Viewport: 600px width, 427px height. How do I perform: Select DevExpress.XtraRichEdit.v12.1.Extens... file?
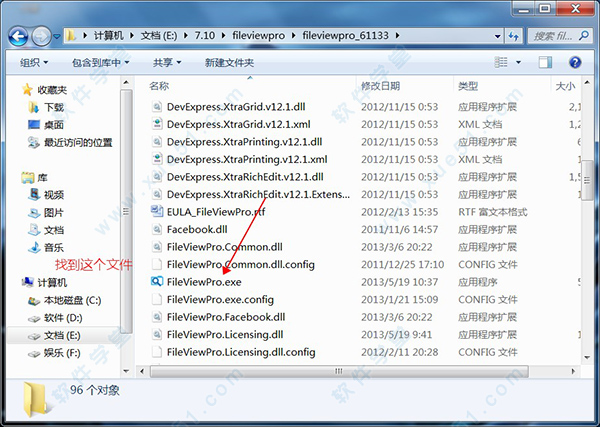pyautogui.click(x=258, y=195)
